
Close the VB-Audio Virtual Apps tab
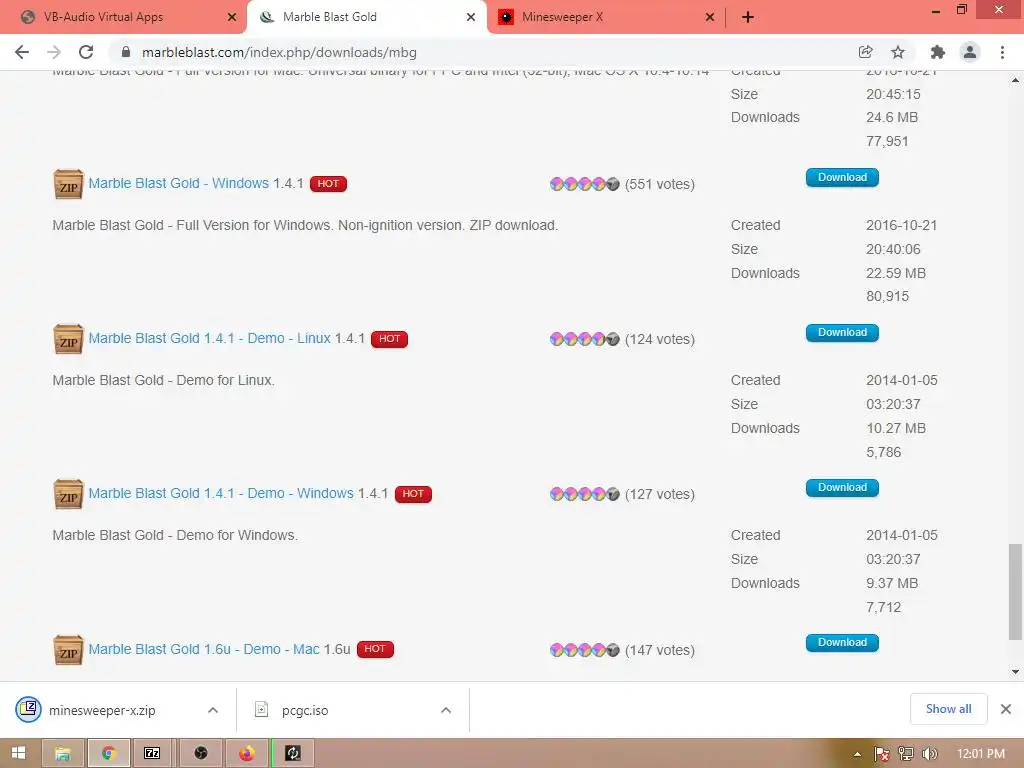pyautogui.click(x=232, y=17)
